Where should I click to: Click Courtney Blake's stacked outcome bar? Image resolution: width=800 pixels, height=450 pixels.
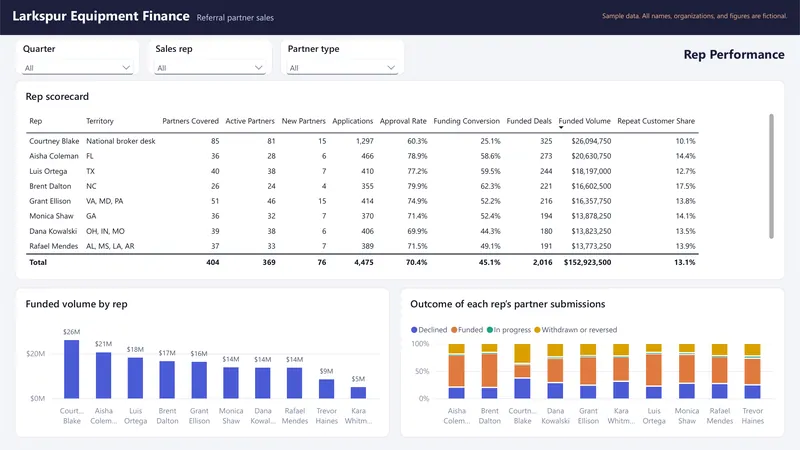point(522,371)
